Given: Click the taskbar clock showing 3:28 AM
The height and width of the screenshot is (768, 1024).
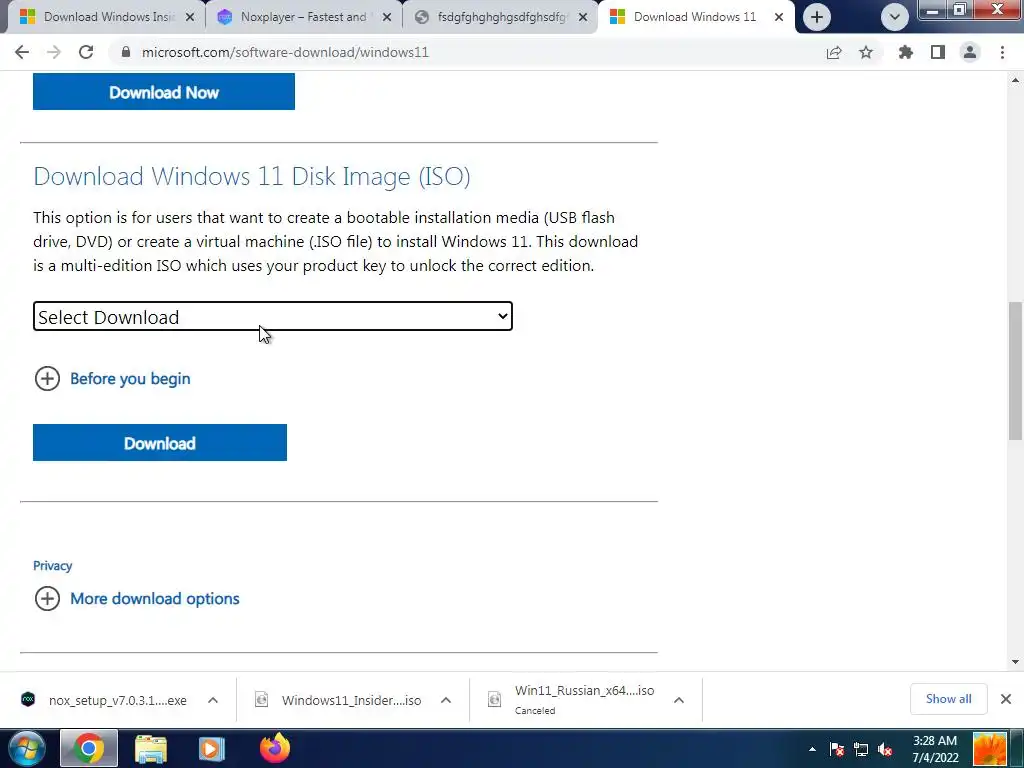Looking at the screenshot, I should point(935,749).
